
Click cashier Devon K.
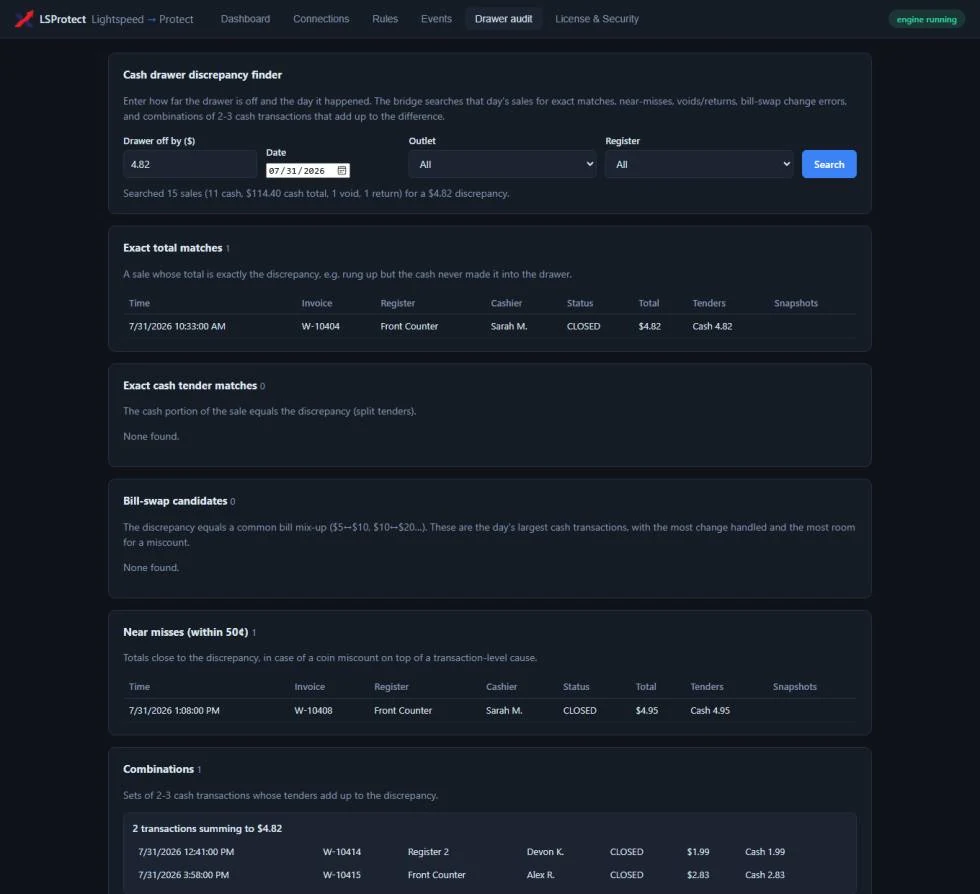pyautogui.click(x=545, y=852)
